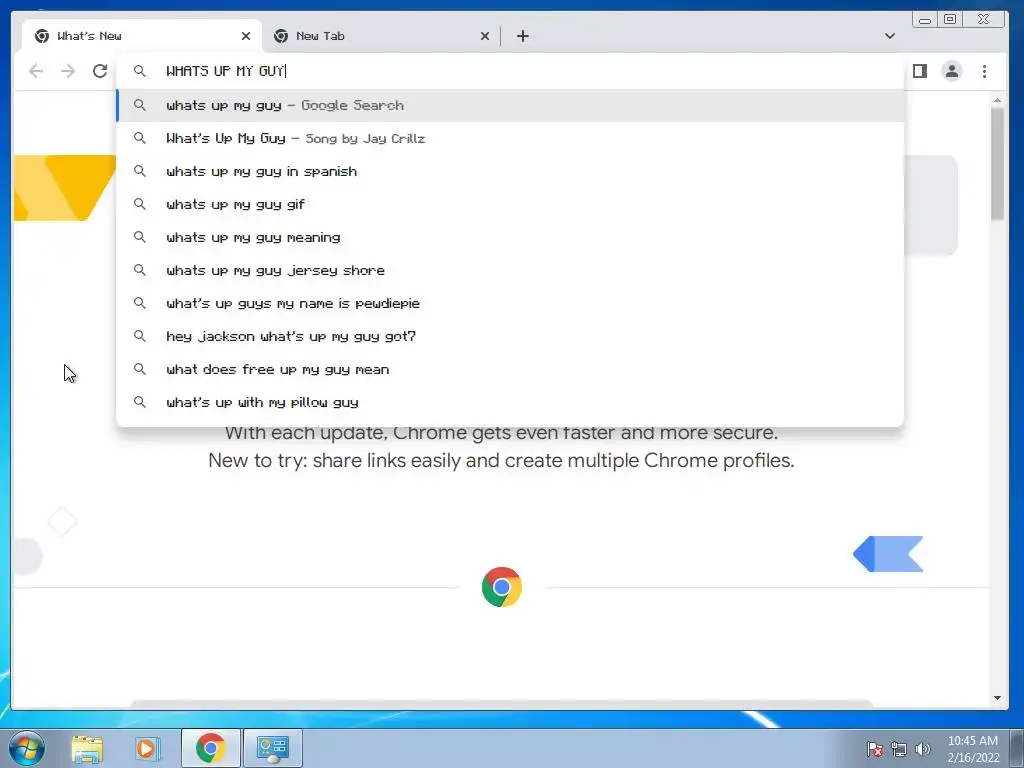Select 'whats up my guy jersey shore'

coord(510,270)
